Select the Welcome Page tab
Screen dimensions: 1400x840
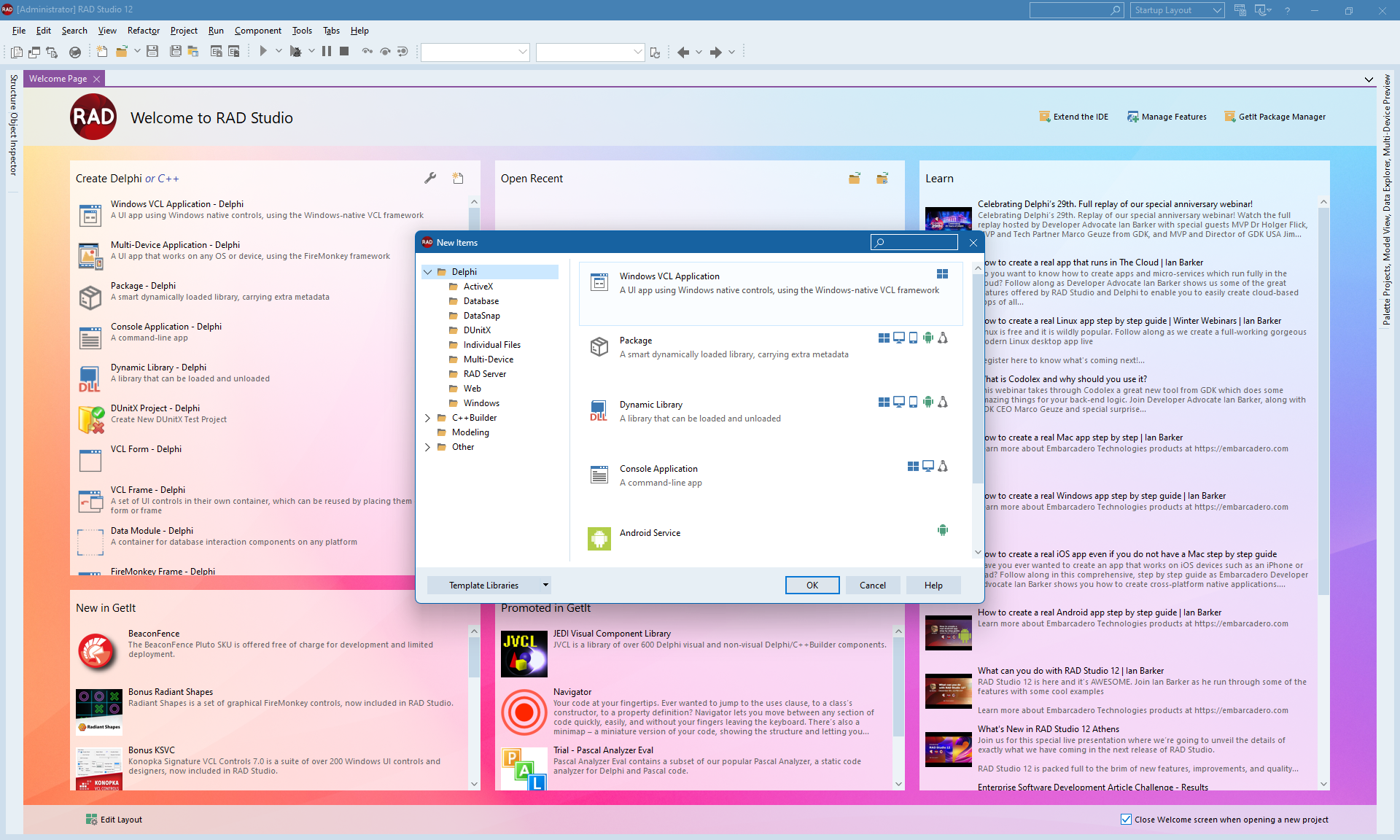[x=58, y=79]
